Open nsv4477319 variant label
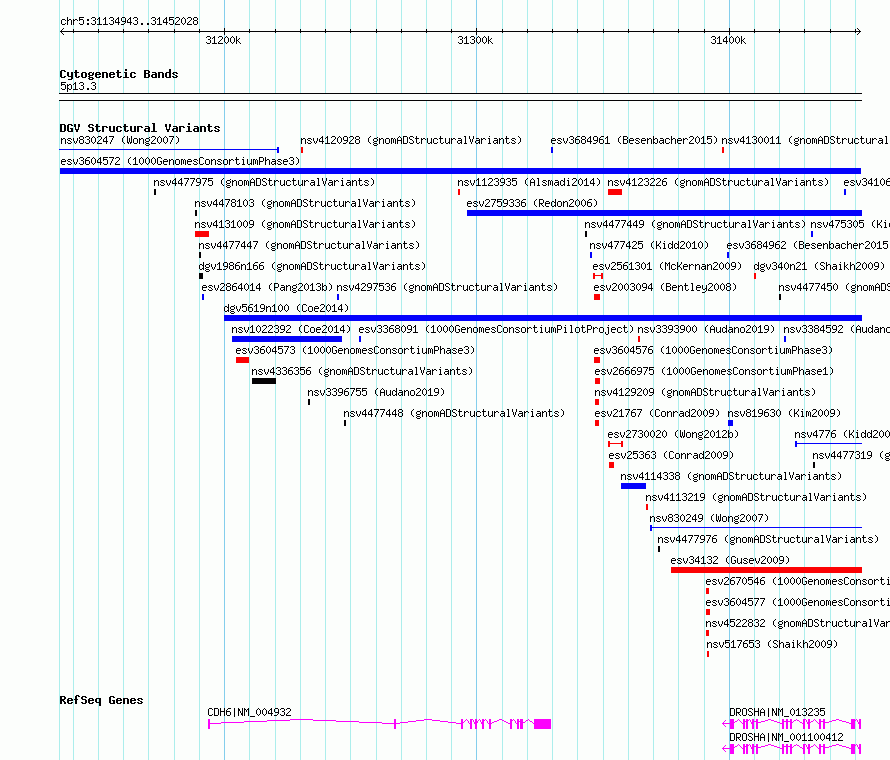This screenshot has height=760, width=890. coord(850,455)
